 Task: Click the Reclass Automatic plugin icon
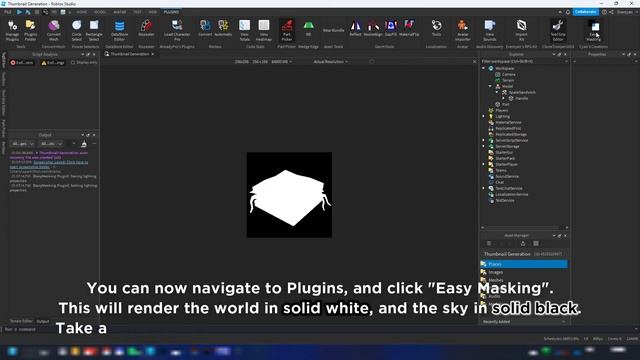pyautogui.click(x=223, y=29)
